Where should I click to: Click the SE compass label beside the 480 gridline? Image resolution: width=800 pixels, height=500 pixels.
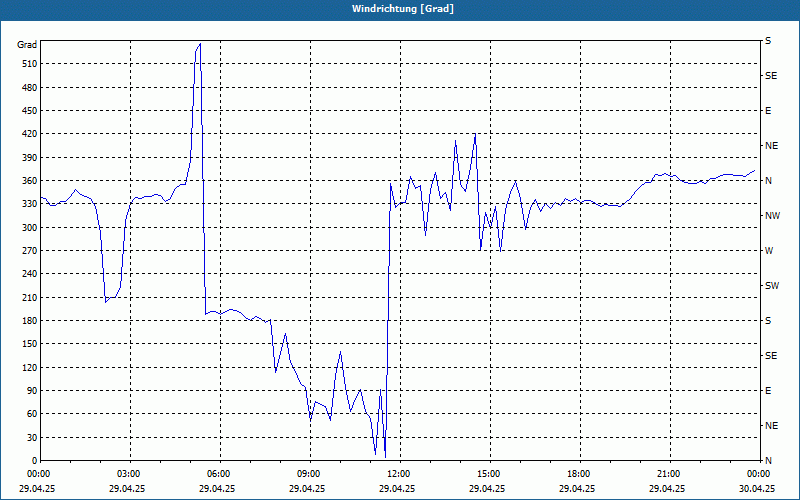point(771,76)
